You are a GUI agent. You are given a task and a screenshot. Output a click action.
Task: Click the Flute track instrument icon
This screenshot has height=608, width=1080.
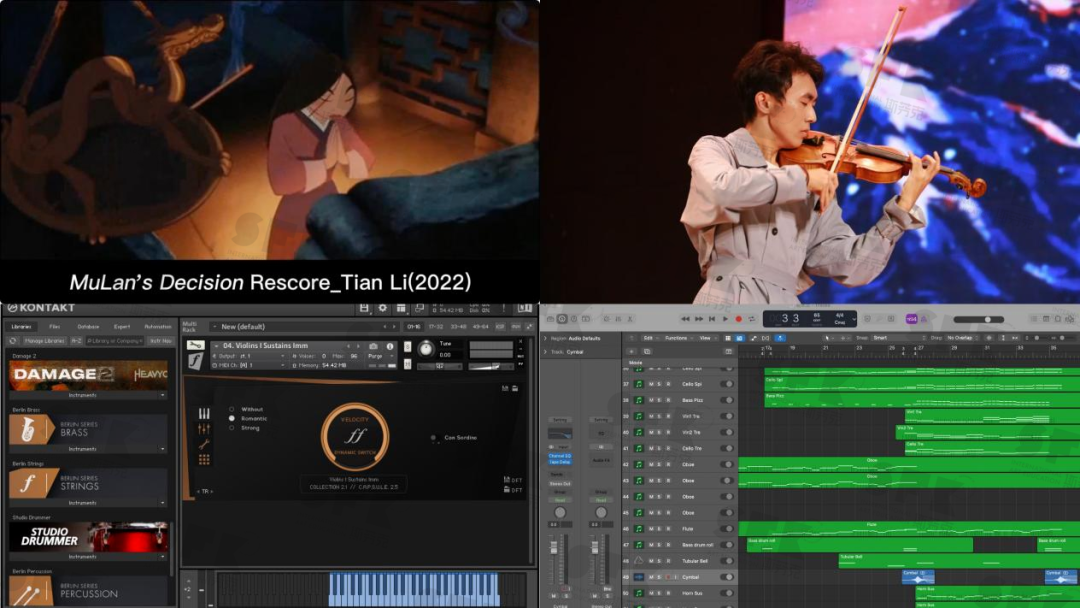638,529
